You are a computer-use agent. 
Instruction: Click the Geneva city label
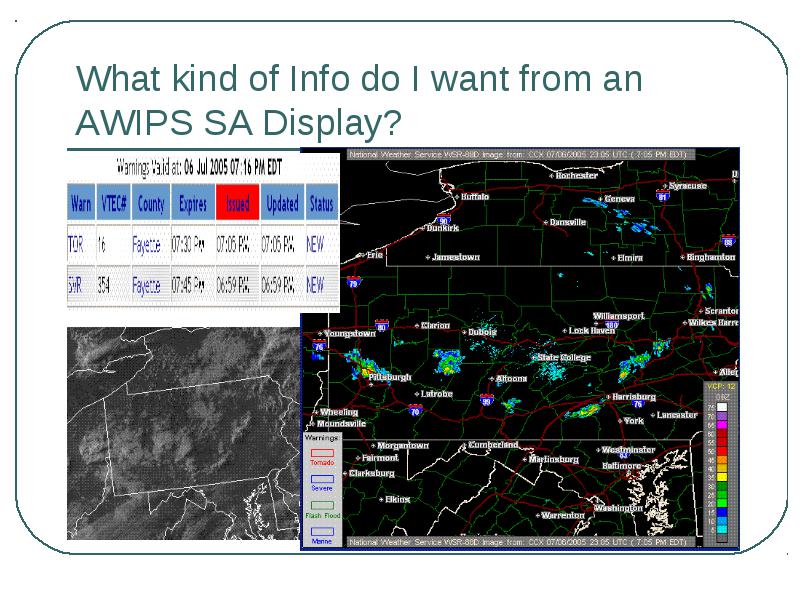coord(619,198)
